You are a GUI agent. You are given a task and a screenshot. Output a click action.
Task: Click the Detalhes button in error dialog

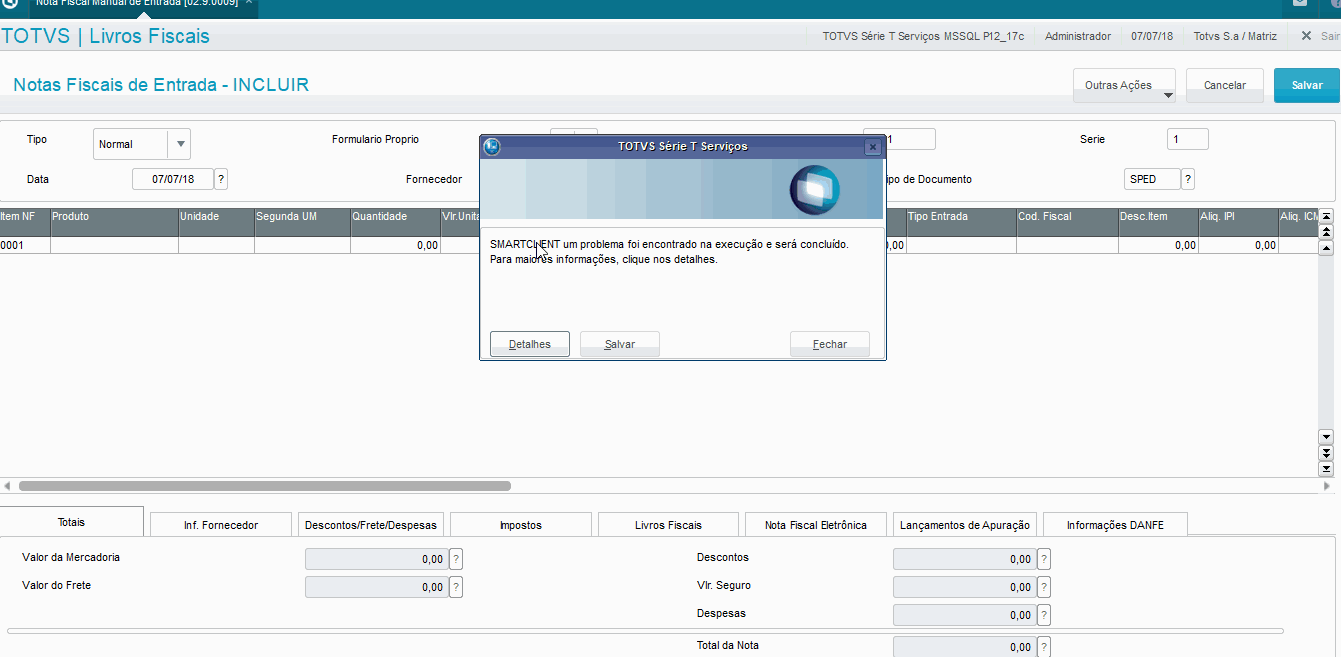pyautogui.click(x=530, y=344)
